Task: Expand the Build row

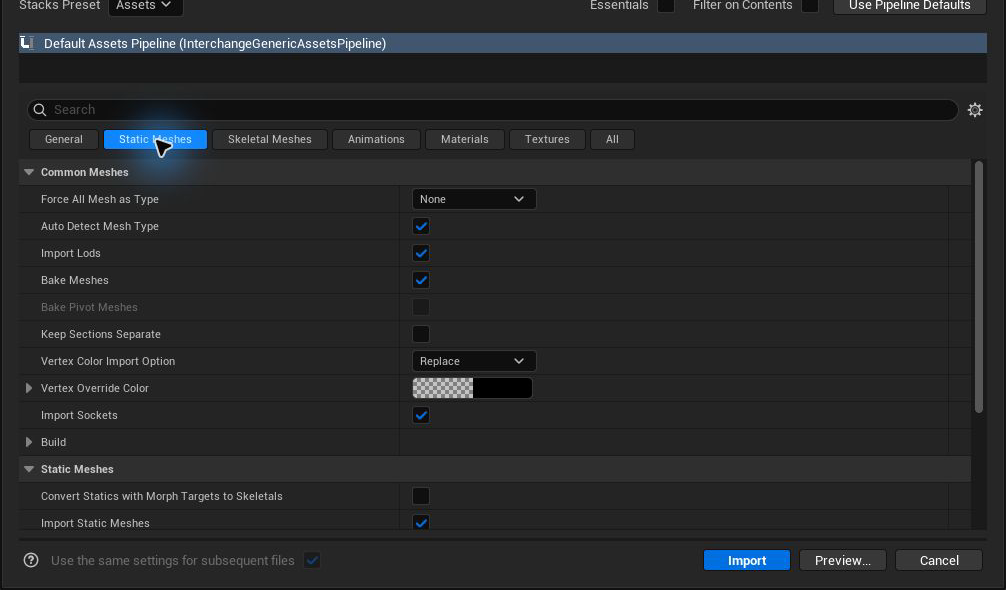Action: (x=29, y=442)
